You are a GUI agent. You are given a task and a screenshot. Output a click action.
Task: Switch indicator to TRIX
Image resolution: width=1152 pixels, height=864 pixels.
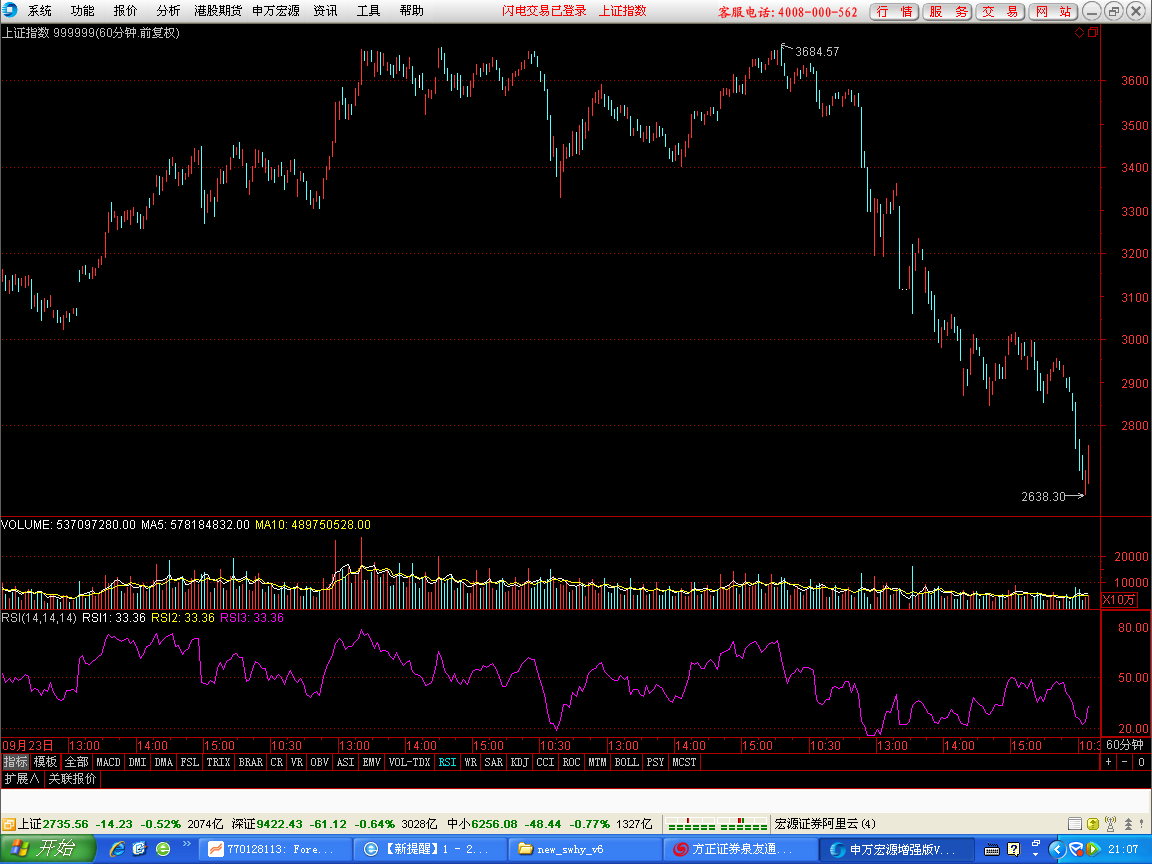click(x=218, y=762)
